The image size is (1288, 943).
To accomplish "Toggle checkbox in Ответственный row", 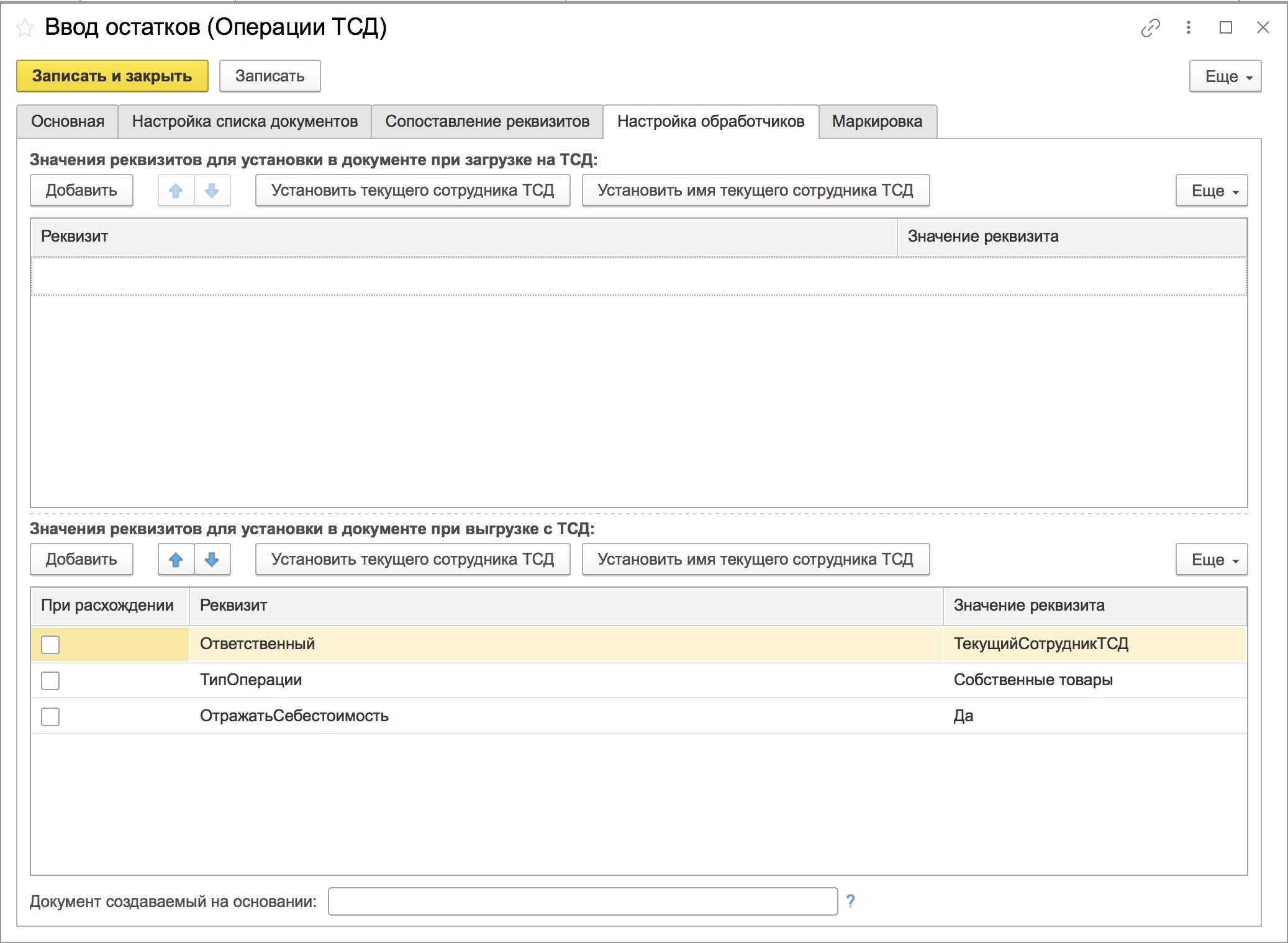I will [x=50, y=645].
